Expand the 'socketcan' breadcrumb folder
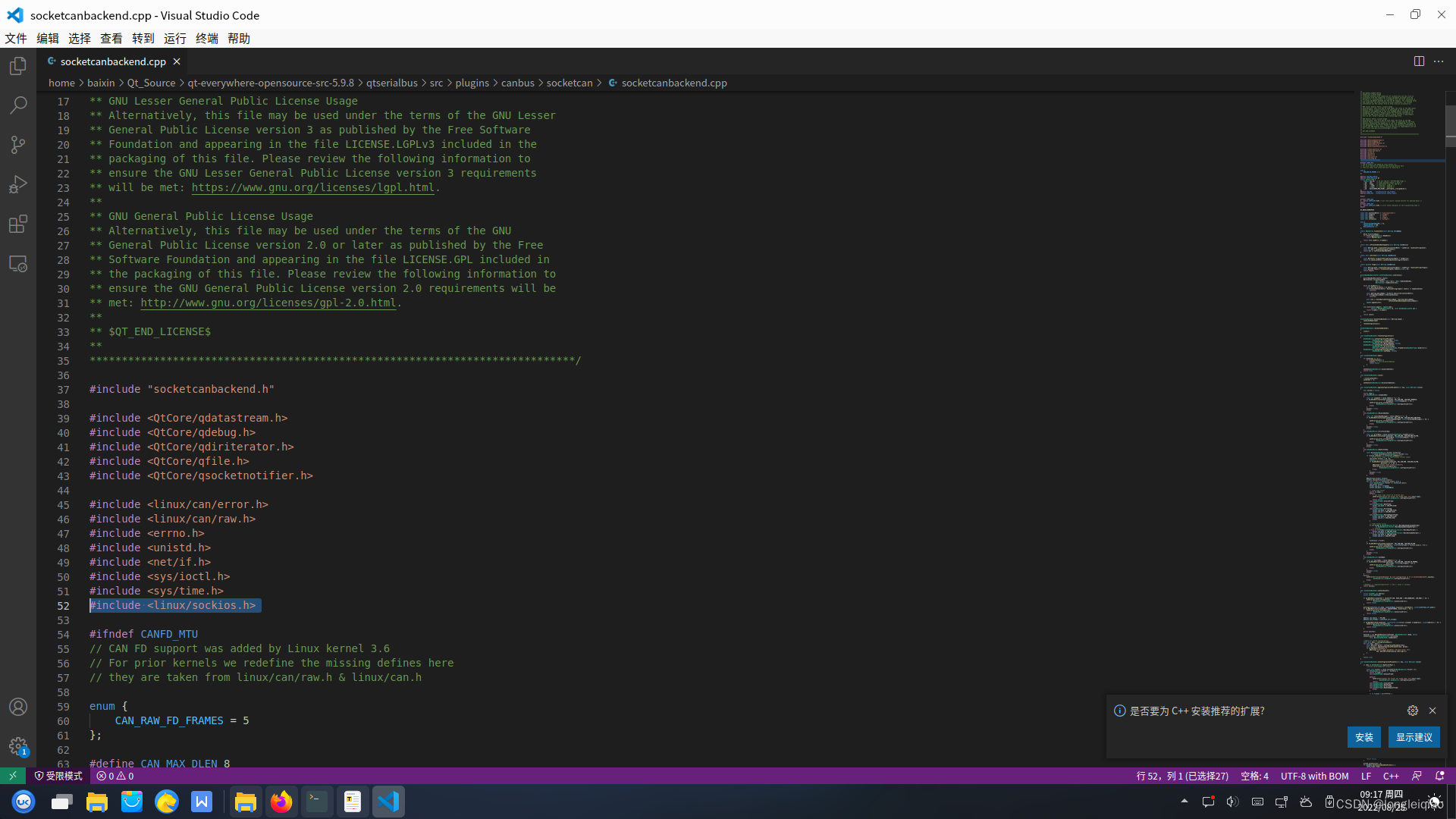This screenshot has height=819, width=1456. pyautogui.click(x=570, y=83)
